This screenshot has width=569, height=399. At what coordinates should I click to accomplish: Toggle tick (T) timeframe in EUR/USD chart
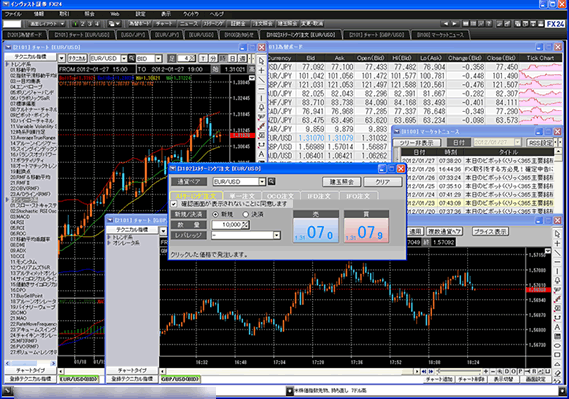[x=203, y=58]
